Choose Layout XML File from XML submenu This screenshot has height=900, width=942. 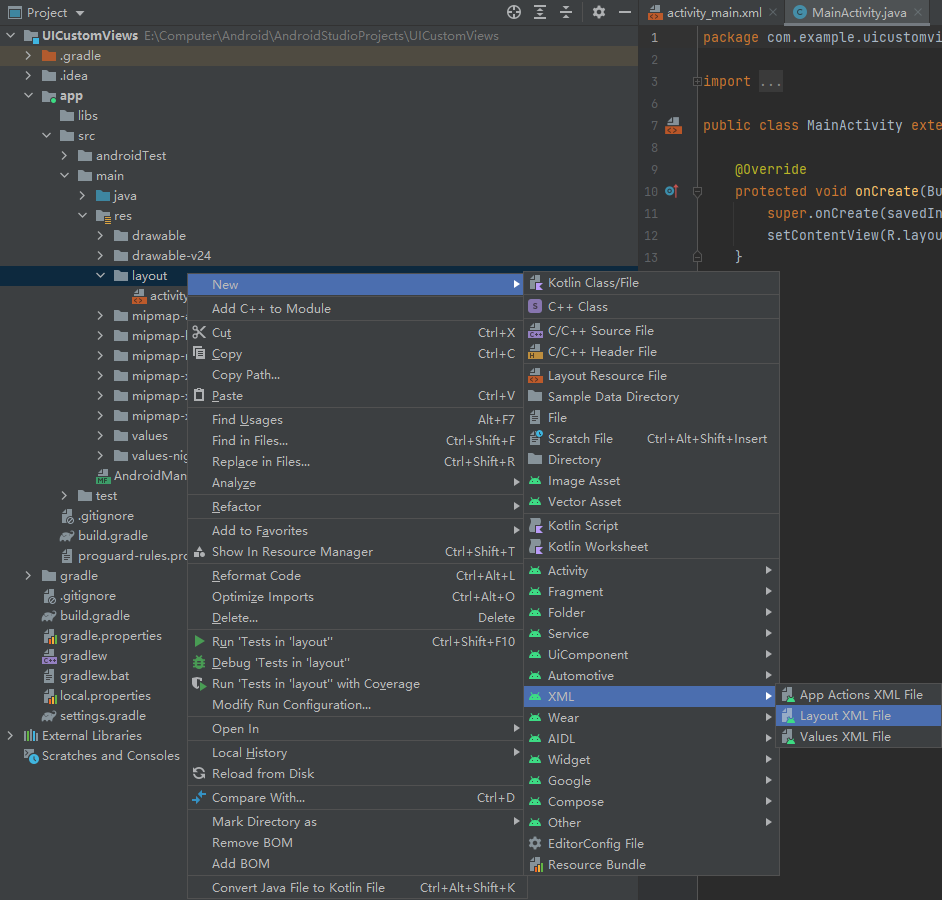[x=858, y=716]
